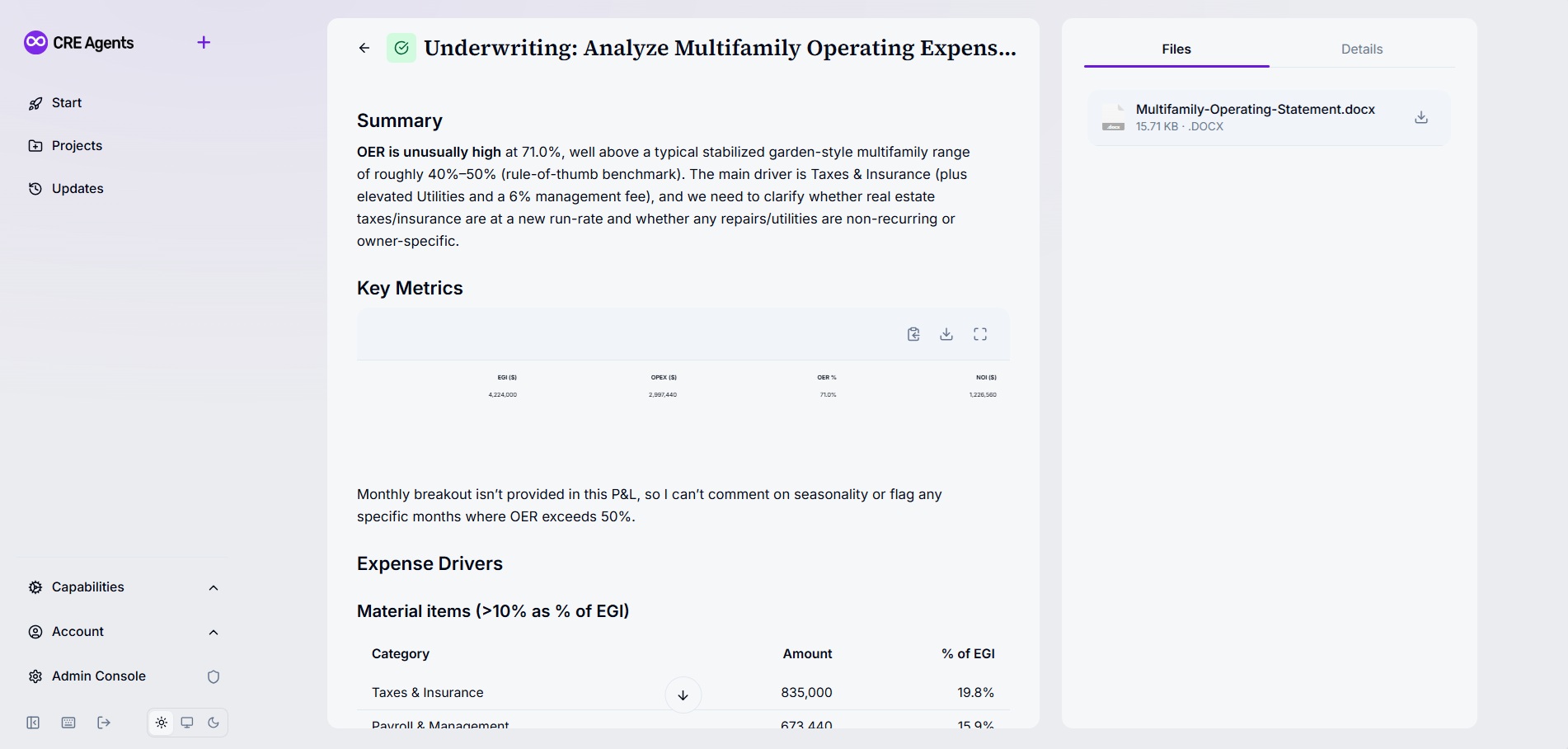
Task: Click the plus icon to start a new task
Action: (204, 42)
